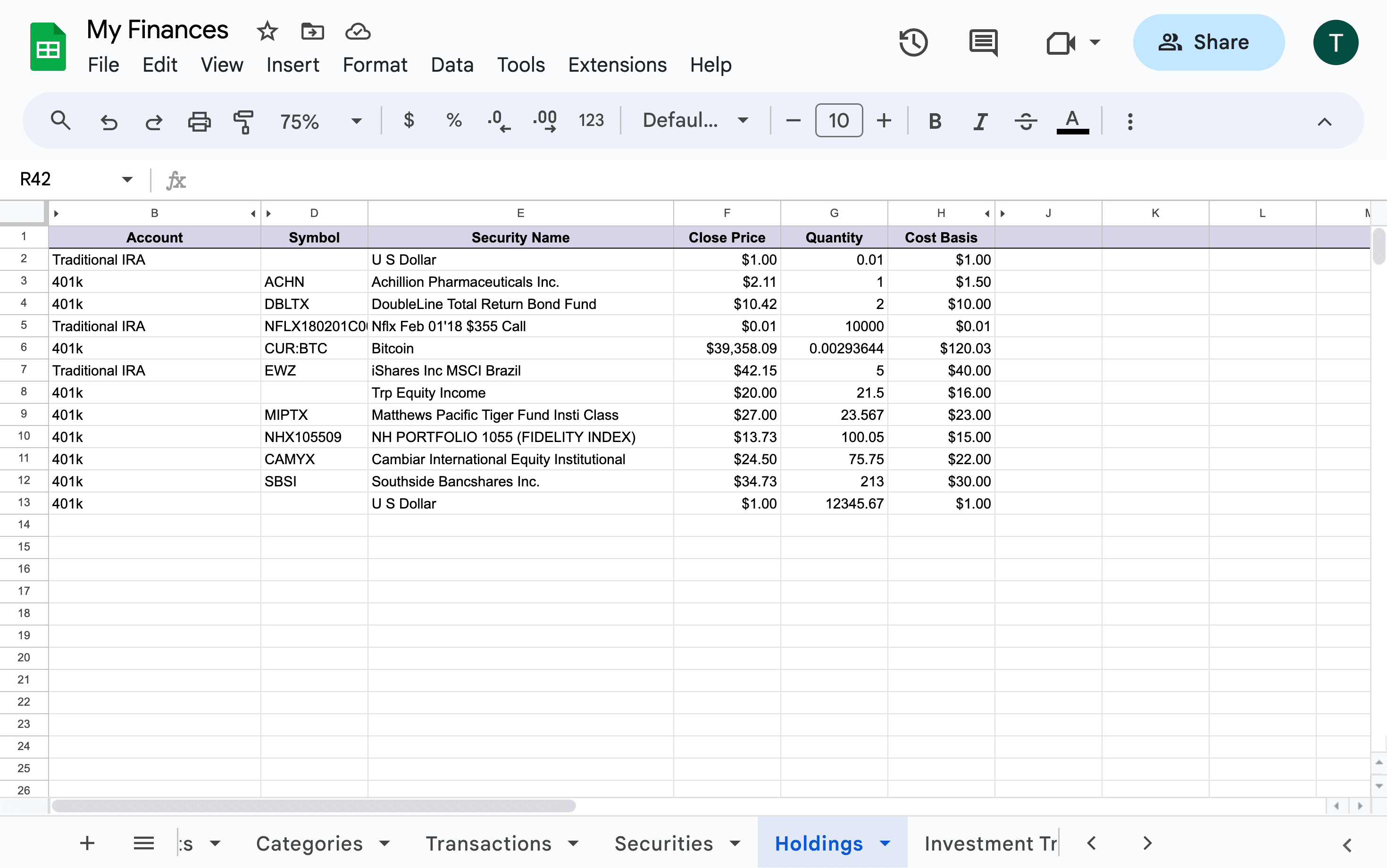Viewport: 1387px width, 868px height.
Task: Open the Help menu
Action: [711, 65]
